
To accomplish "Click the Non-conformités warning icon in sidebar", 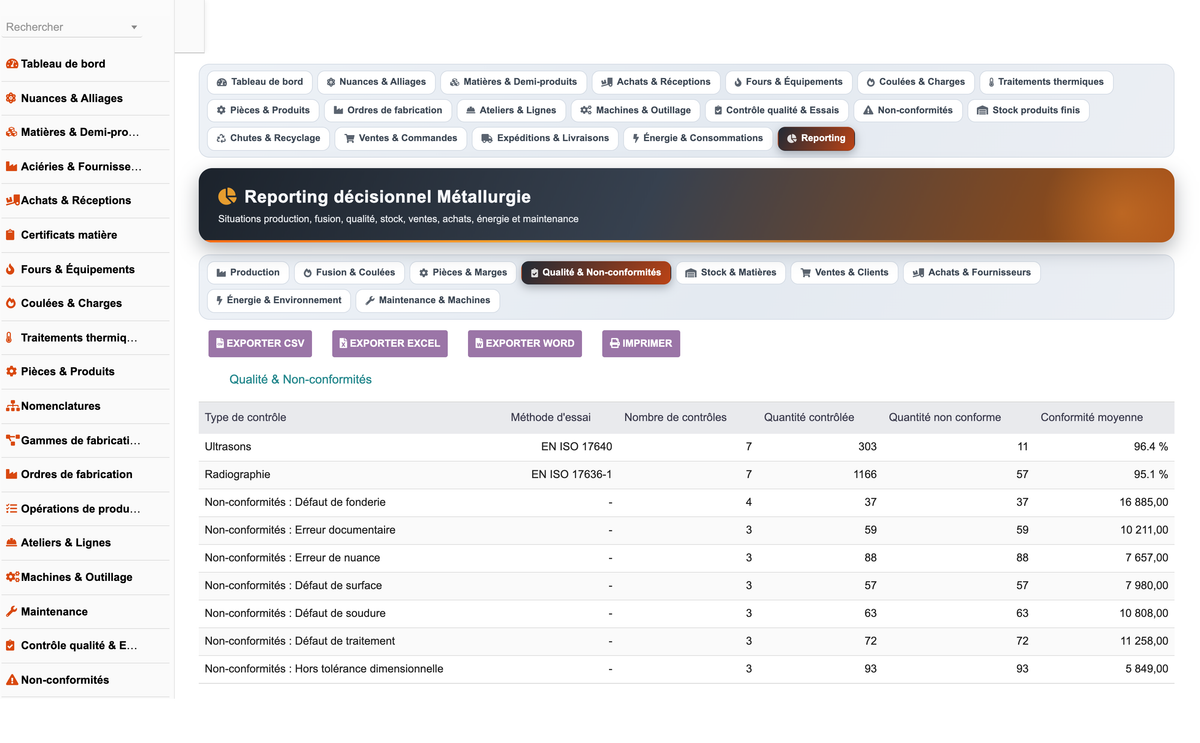I will click(12, 680).
